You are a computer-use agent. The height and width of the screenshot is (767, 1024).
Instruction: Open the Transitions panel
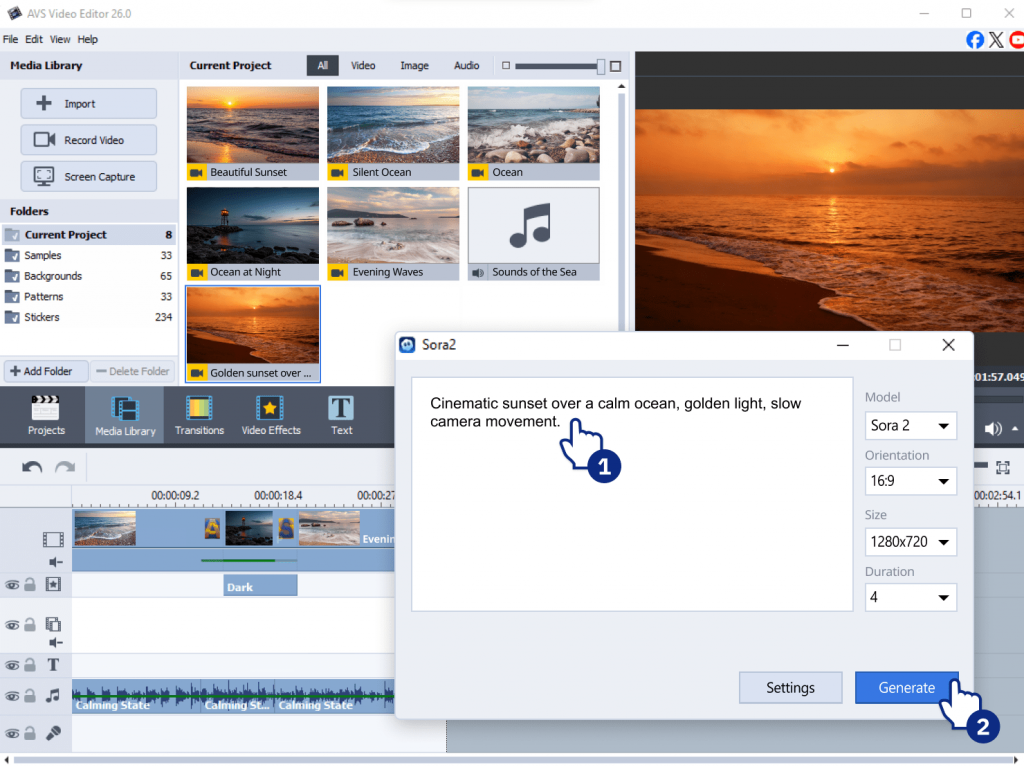tap(199, 415)
